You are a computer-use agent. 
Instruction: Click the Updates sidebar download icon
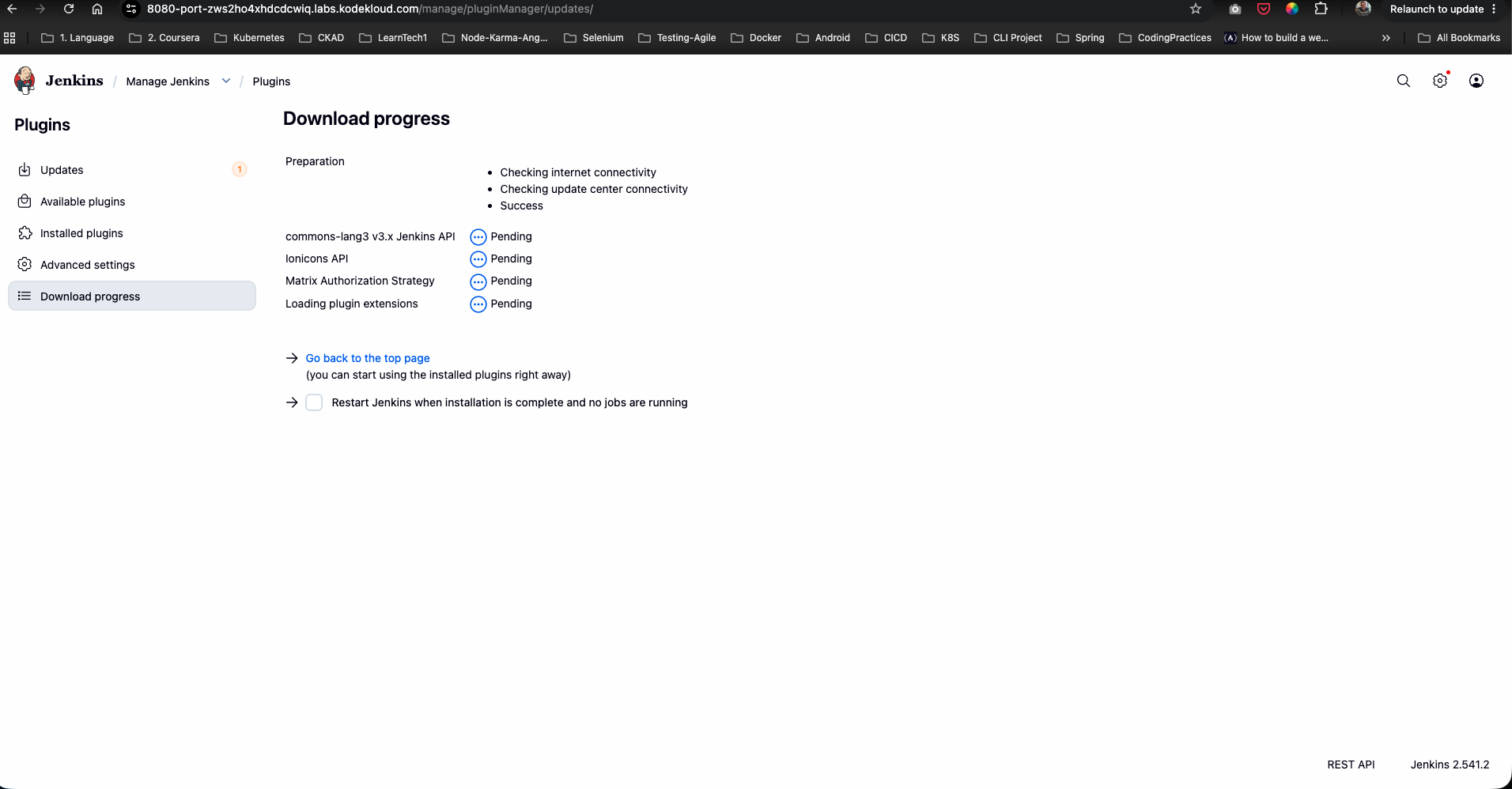coord(25,170)
